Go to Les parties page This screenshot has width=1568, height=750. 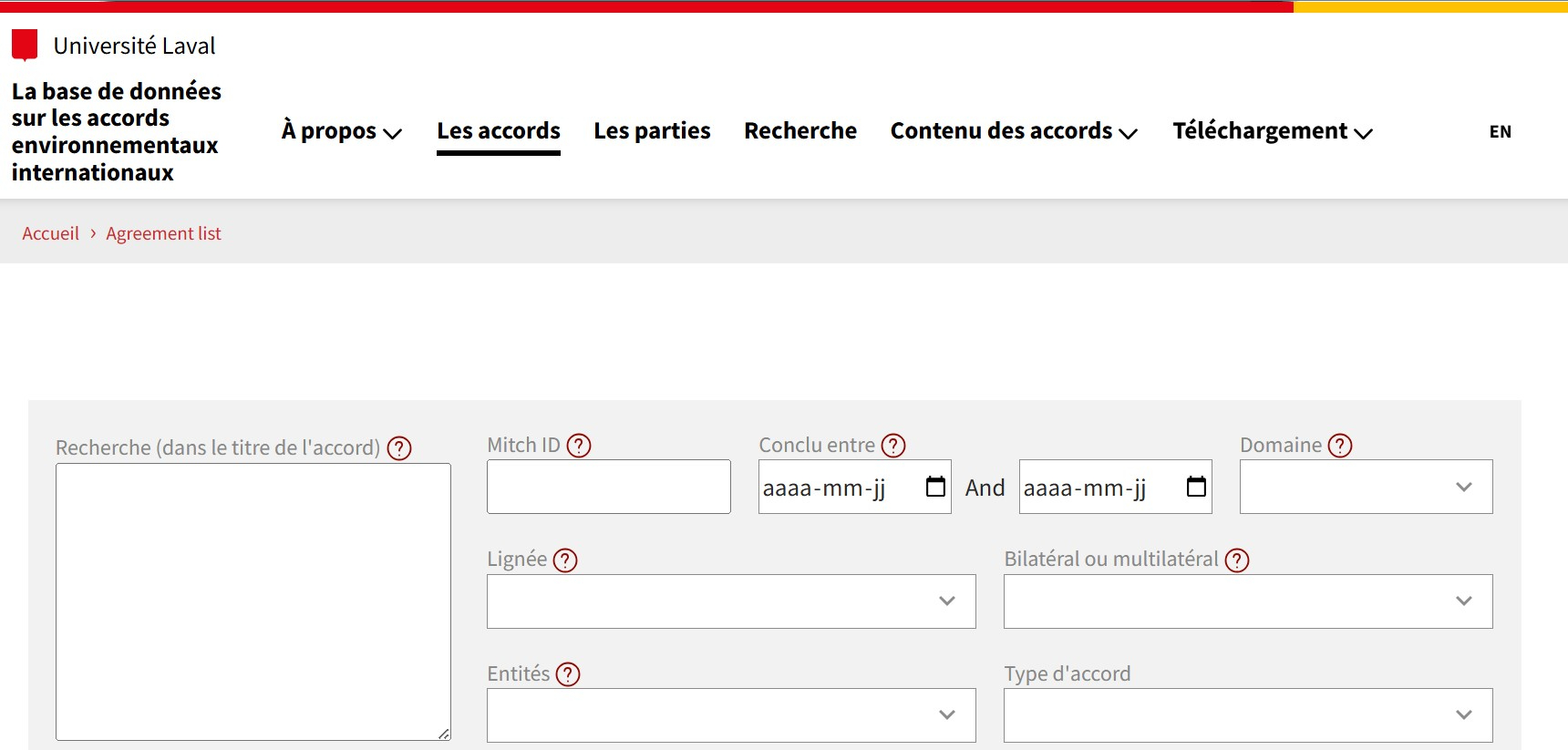pyautogui.click(x=652, y=131)
